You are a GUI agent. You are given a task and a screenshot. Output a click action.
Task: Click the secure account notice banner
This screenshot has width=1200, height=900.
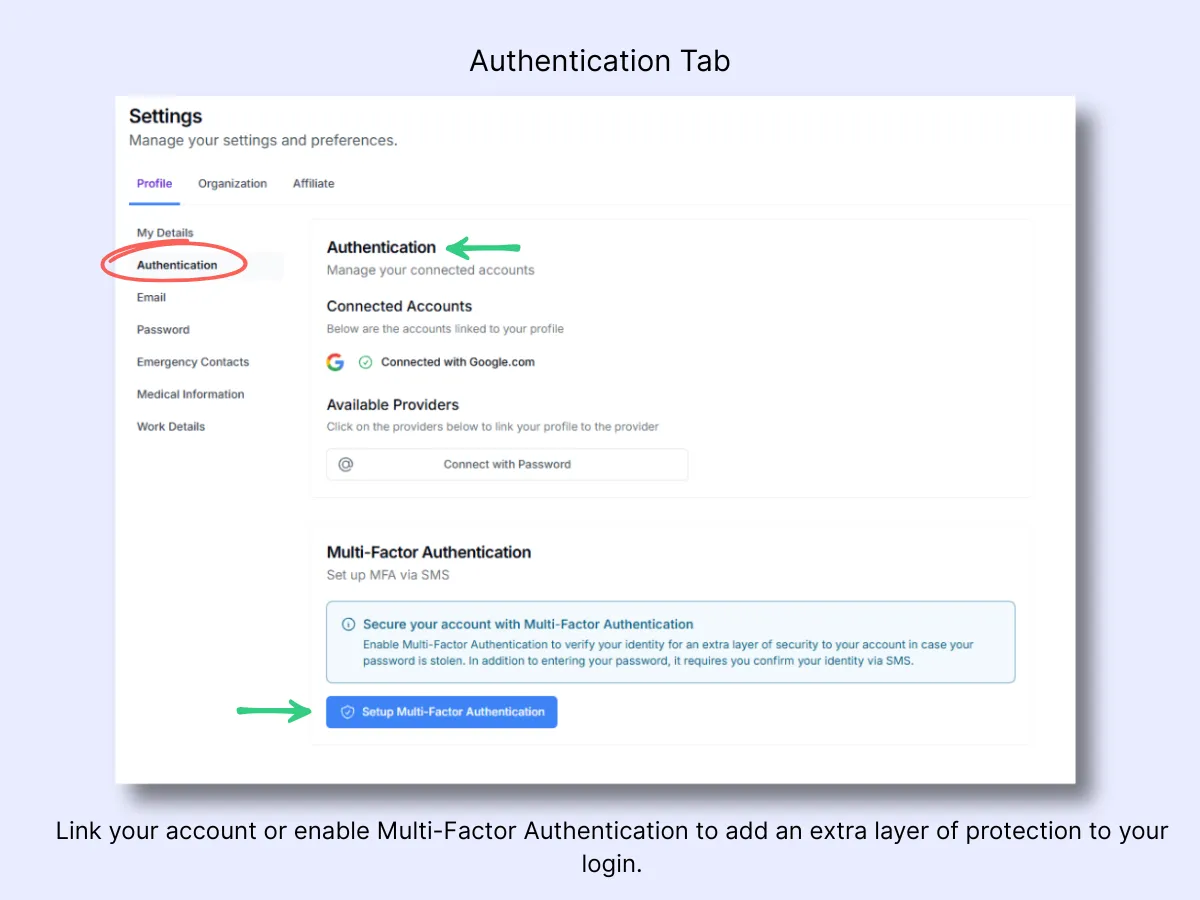670,642
